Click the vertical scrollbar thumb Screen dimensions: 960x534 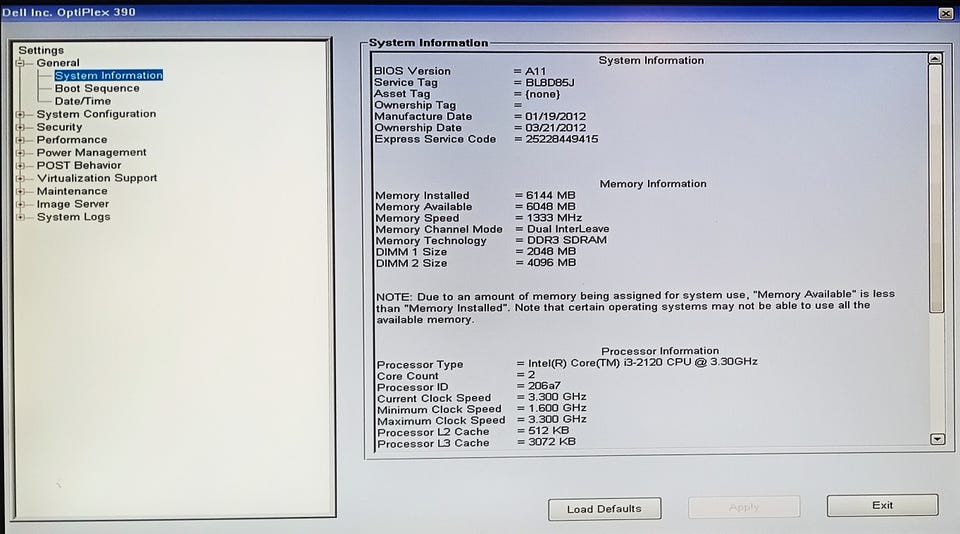[x=936, y=189]
